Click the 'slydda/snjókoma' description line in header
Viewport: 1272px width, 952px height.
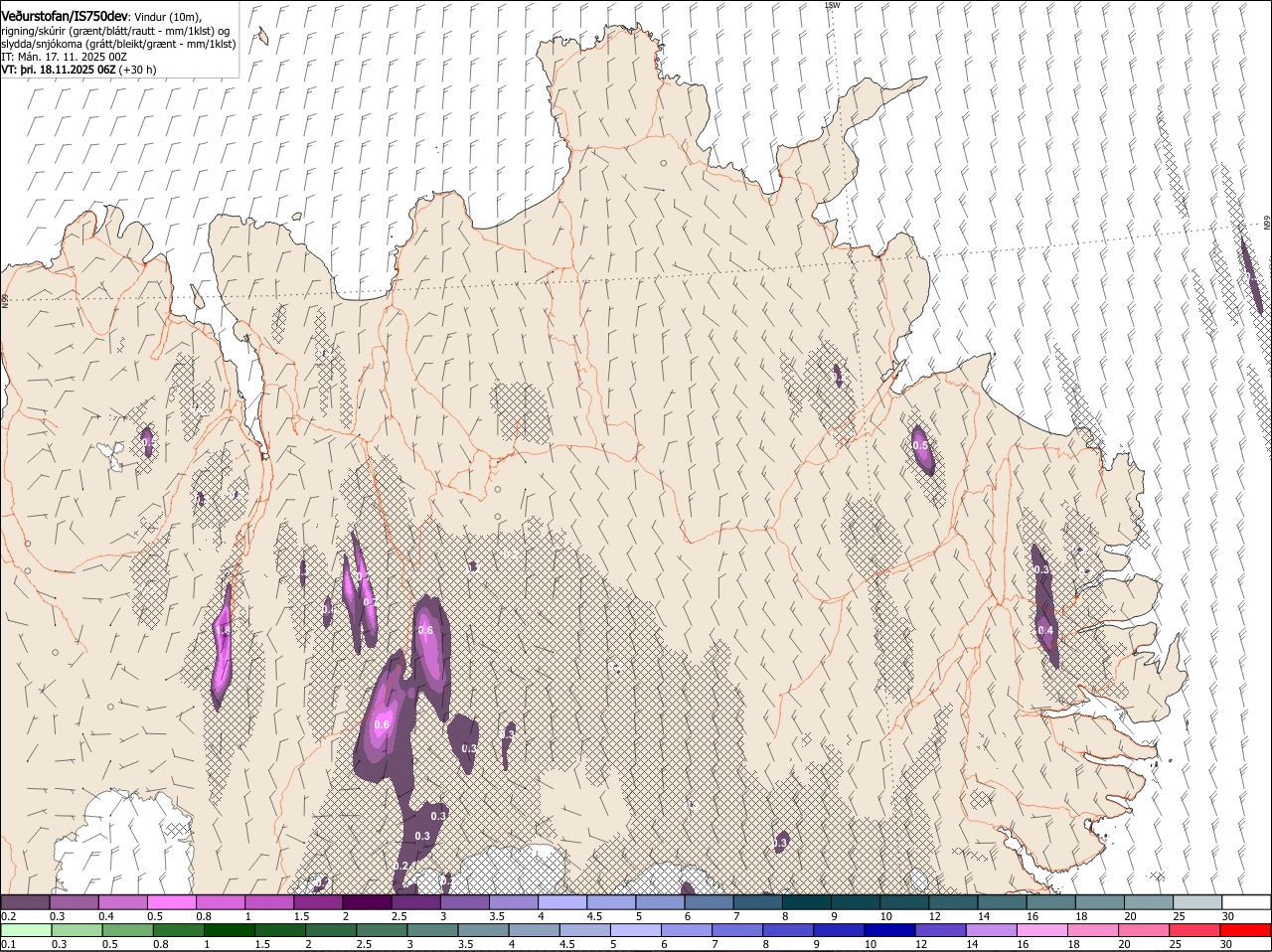click(118, 44)
